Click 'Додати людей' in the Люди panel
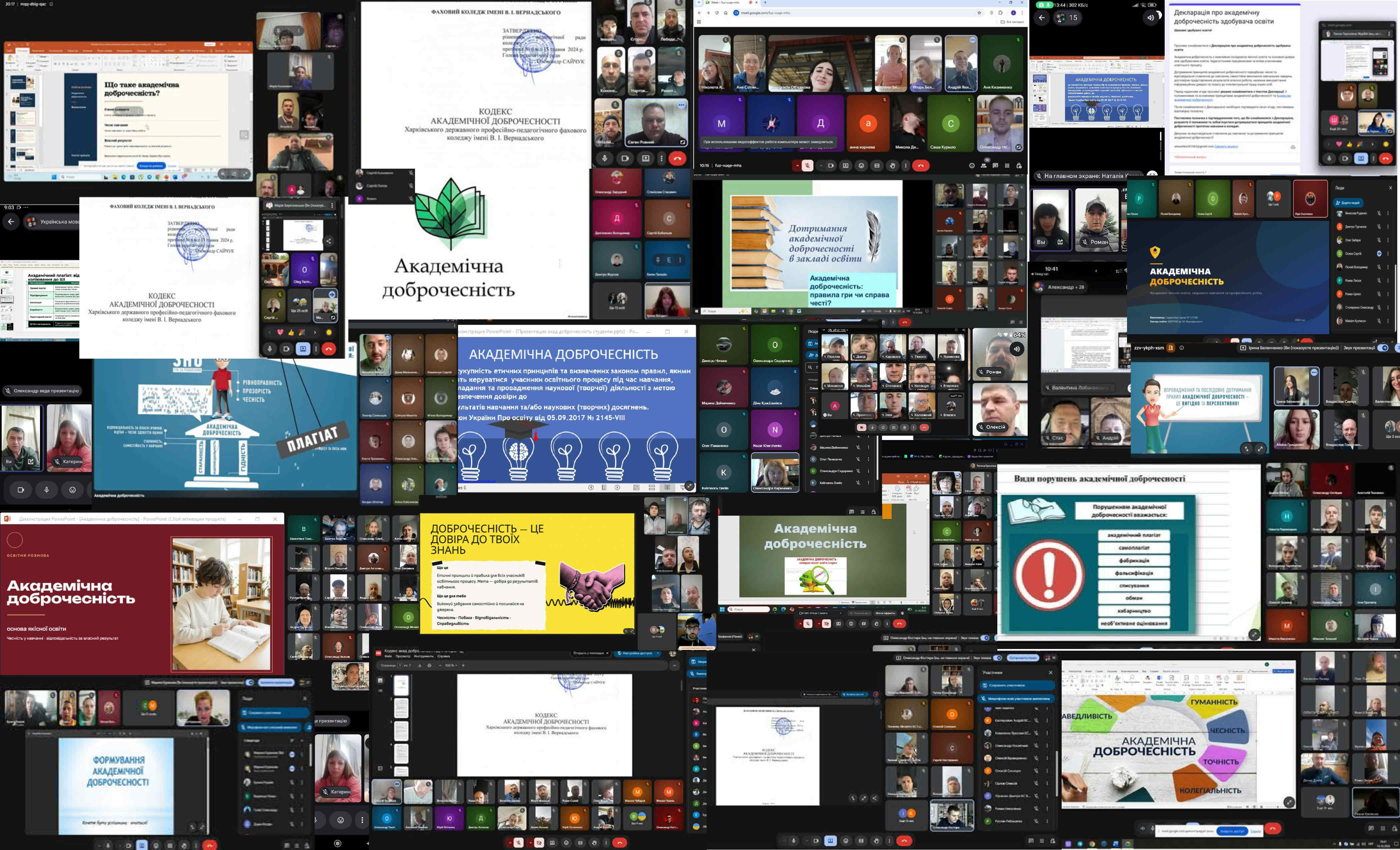1400x850 pixels. (x=1348, y=203)
